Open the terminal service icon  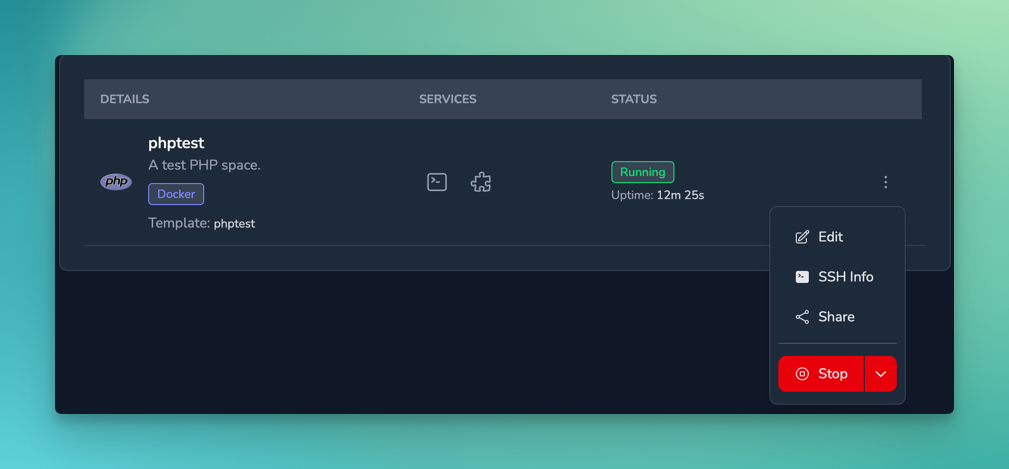[x=437, y=182]
